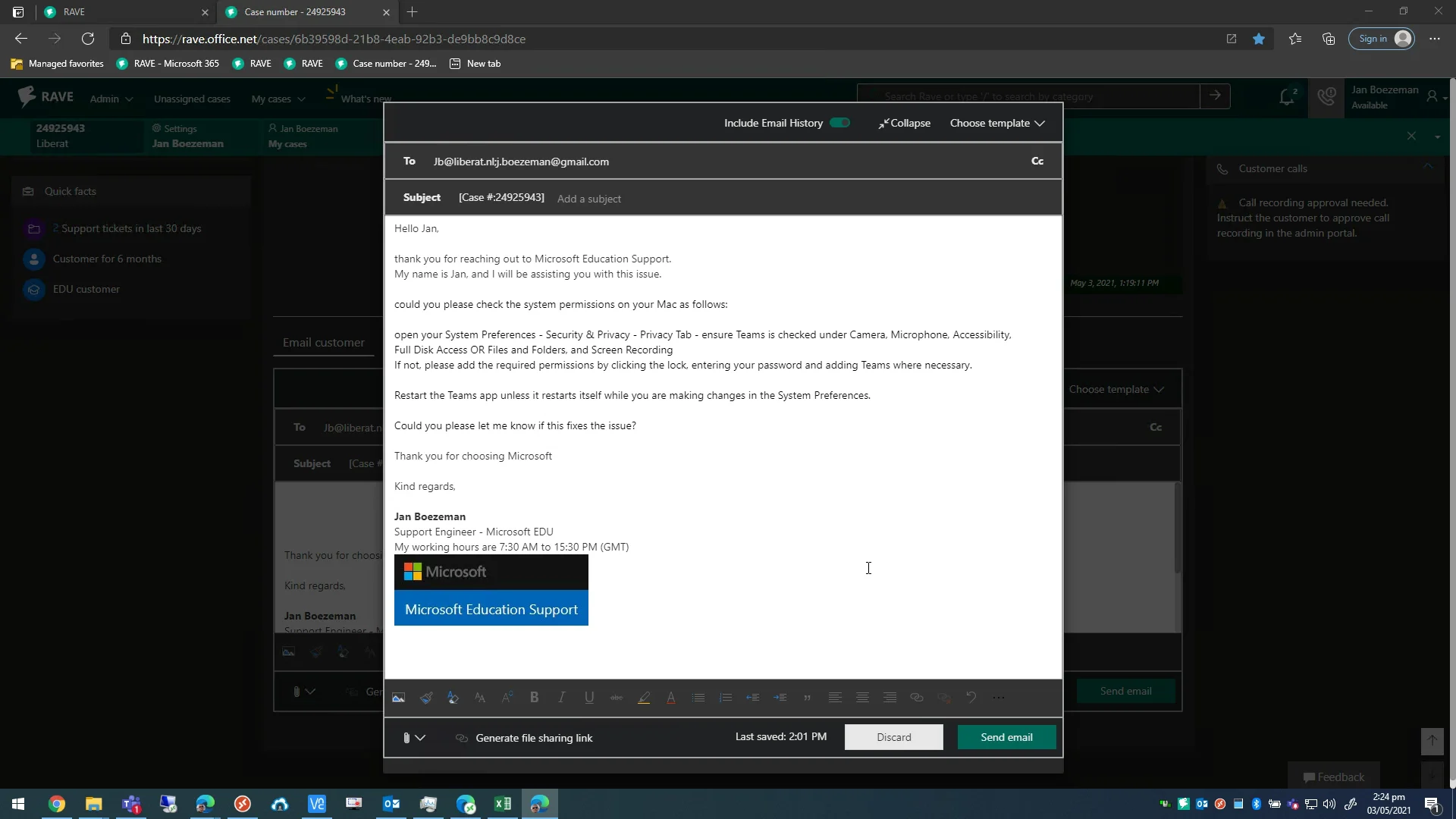Click the bulleted list icon
Screen dimensions: 1456x819
698,697
